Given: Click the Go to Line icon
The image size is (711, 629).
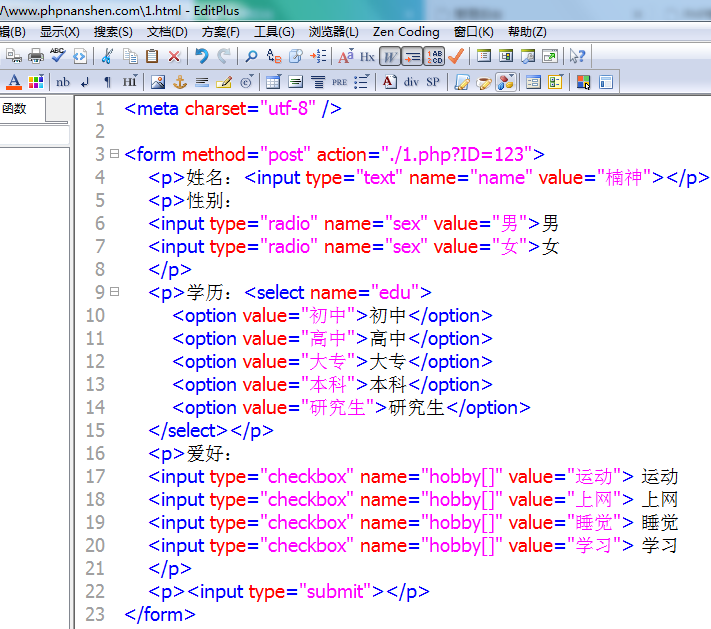Looking at the screenshot, I should click(318, 56).
